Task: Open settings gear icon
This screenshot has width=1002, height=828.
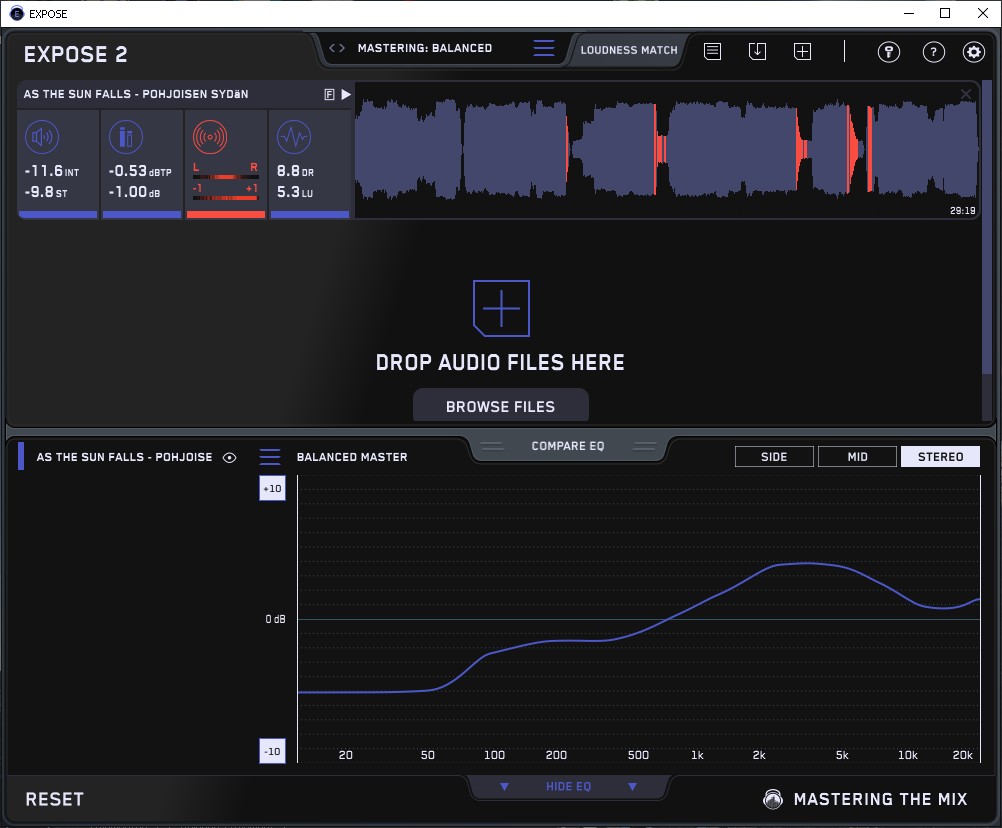Action: [x=973, y=52]
